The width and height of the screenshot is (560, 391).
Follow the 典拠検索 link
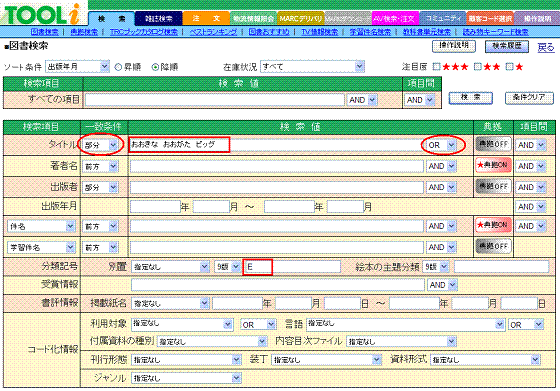point(84,32)
